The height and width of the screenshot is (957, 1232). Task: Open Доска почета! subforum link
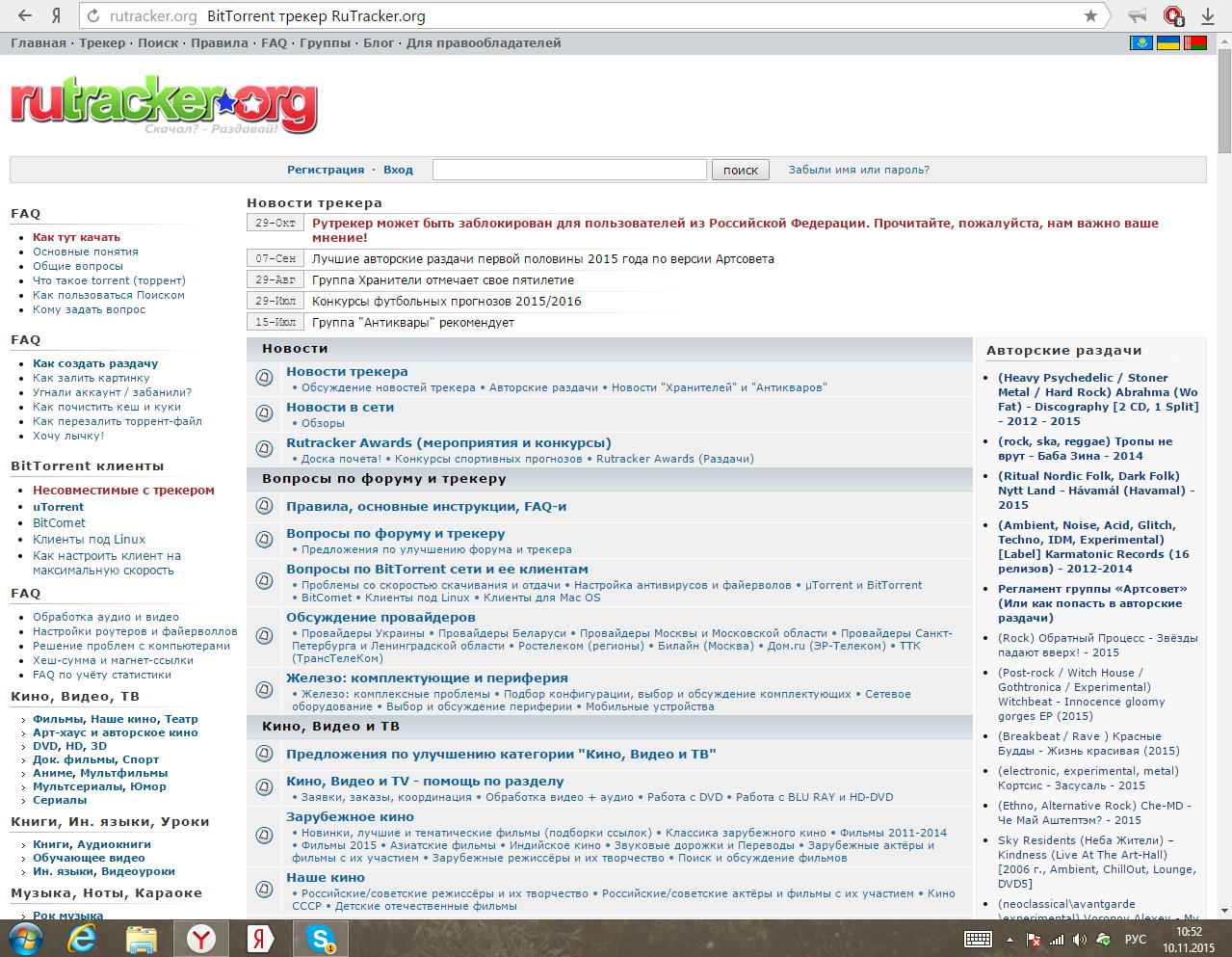tap(341, 459)
